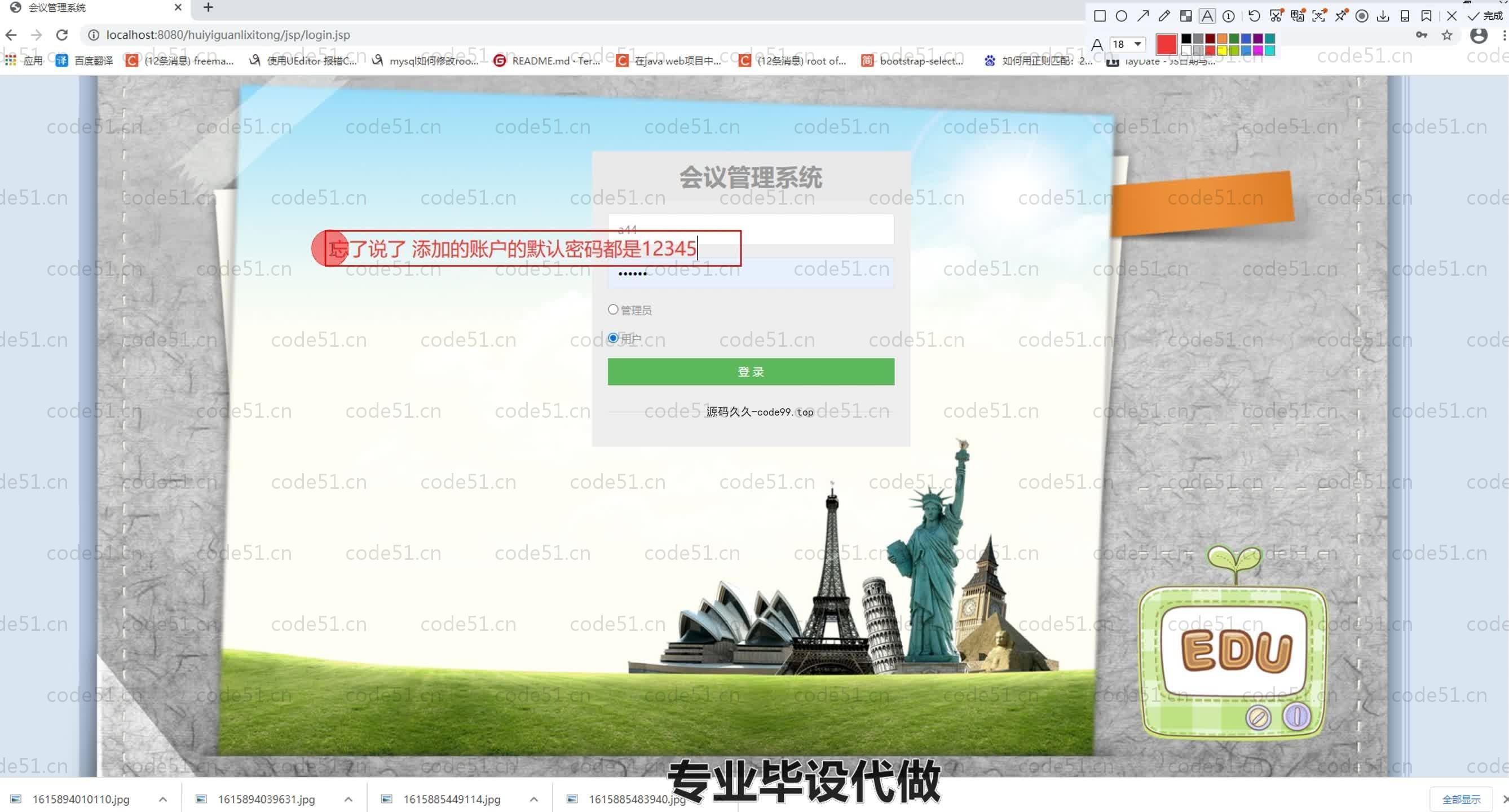Viewport: 1509px width, 812px height.
Task: Open the 百度翻译 bookmark
Action: [85, 60]
